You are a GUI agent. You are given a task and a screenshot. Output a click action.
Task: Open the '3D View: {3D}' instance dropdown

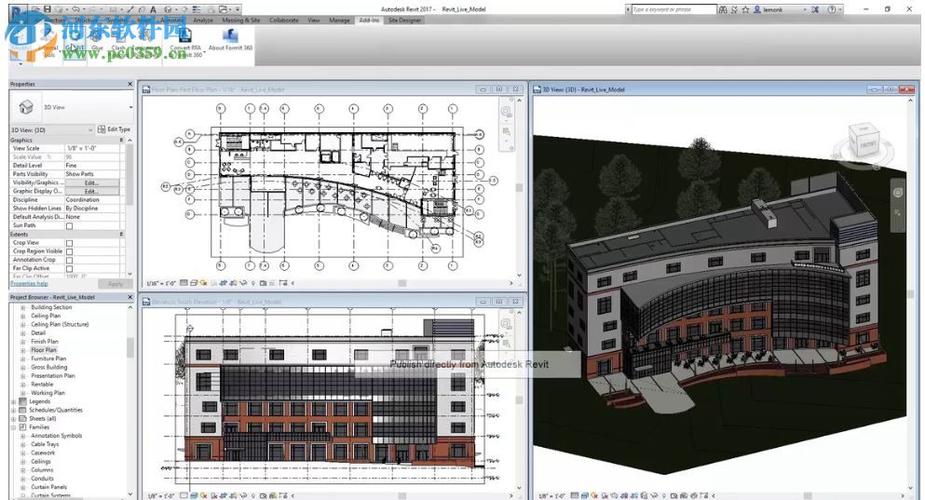coord(90,130)
